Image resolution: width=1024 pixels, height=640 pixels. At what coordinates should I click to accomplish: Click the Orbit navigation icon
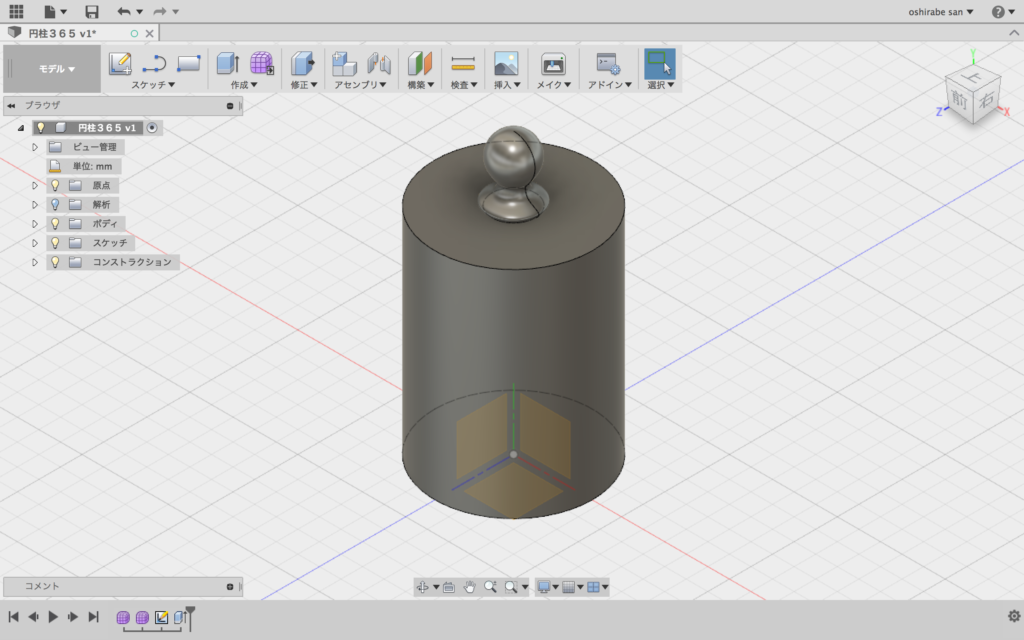coord(423,587)
